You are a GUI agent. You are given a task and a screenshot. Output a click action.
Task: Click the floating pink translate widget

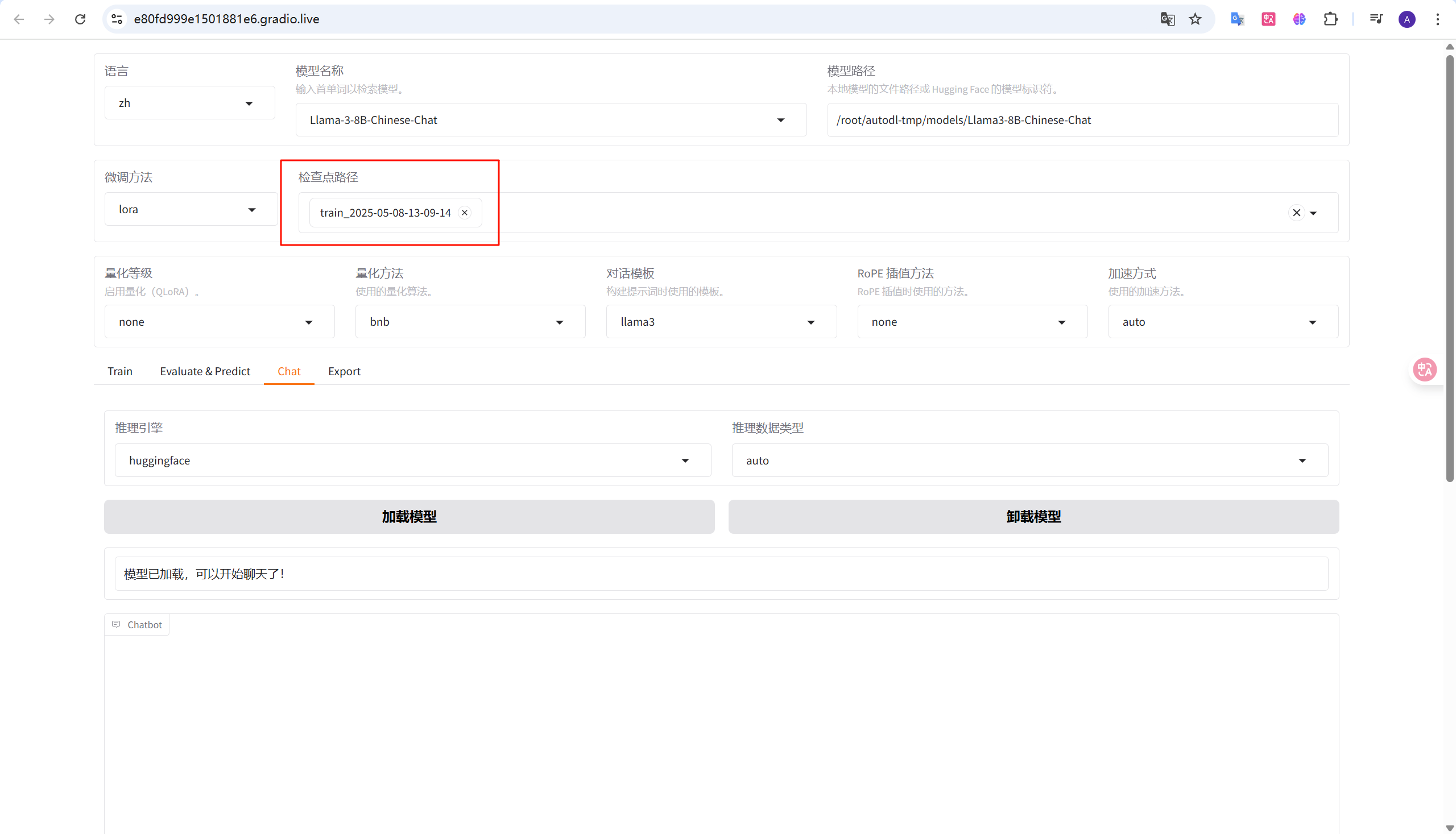pos(1425,370)
